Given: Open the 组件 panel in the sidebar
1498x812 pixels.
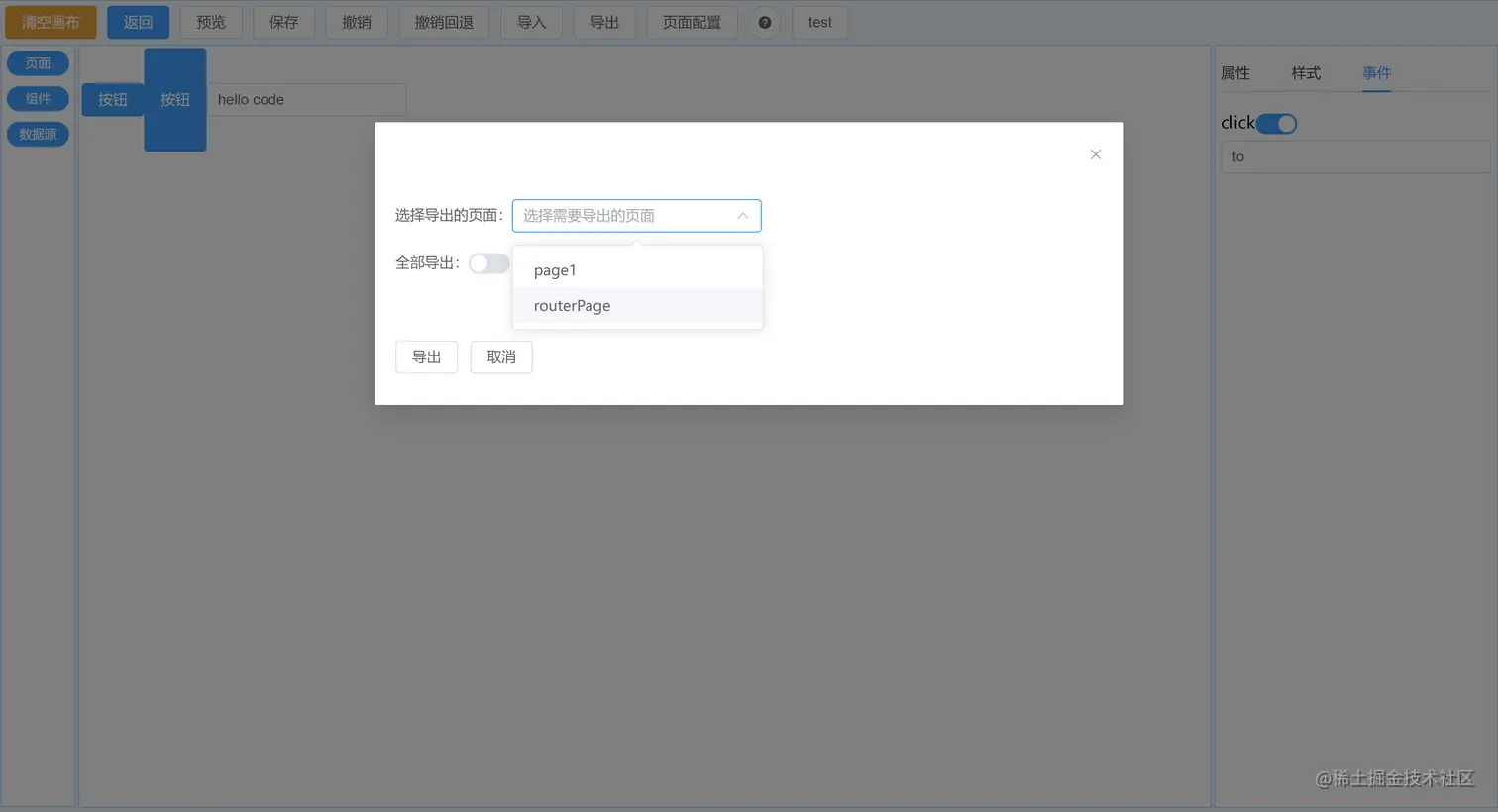Looking at the screenshot, I should coord(38,98).
